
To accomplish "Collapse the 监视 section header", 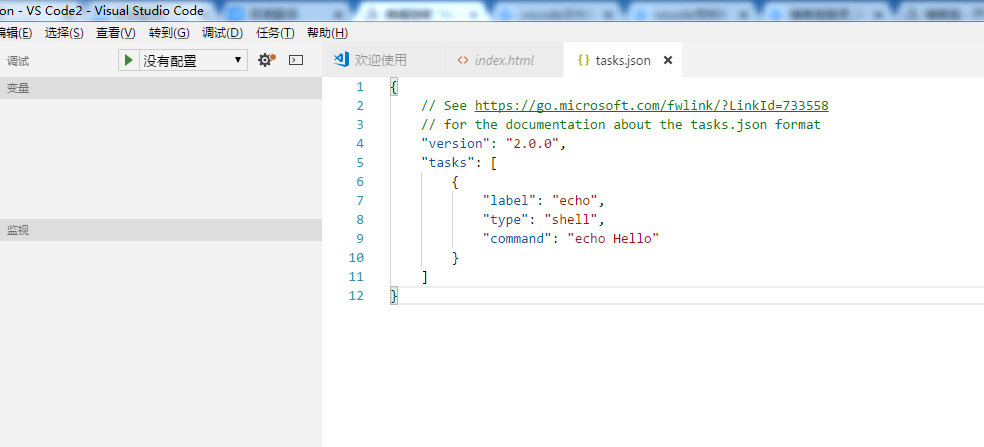I will tap(161, 230).
